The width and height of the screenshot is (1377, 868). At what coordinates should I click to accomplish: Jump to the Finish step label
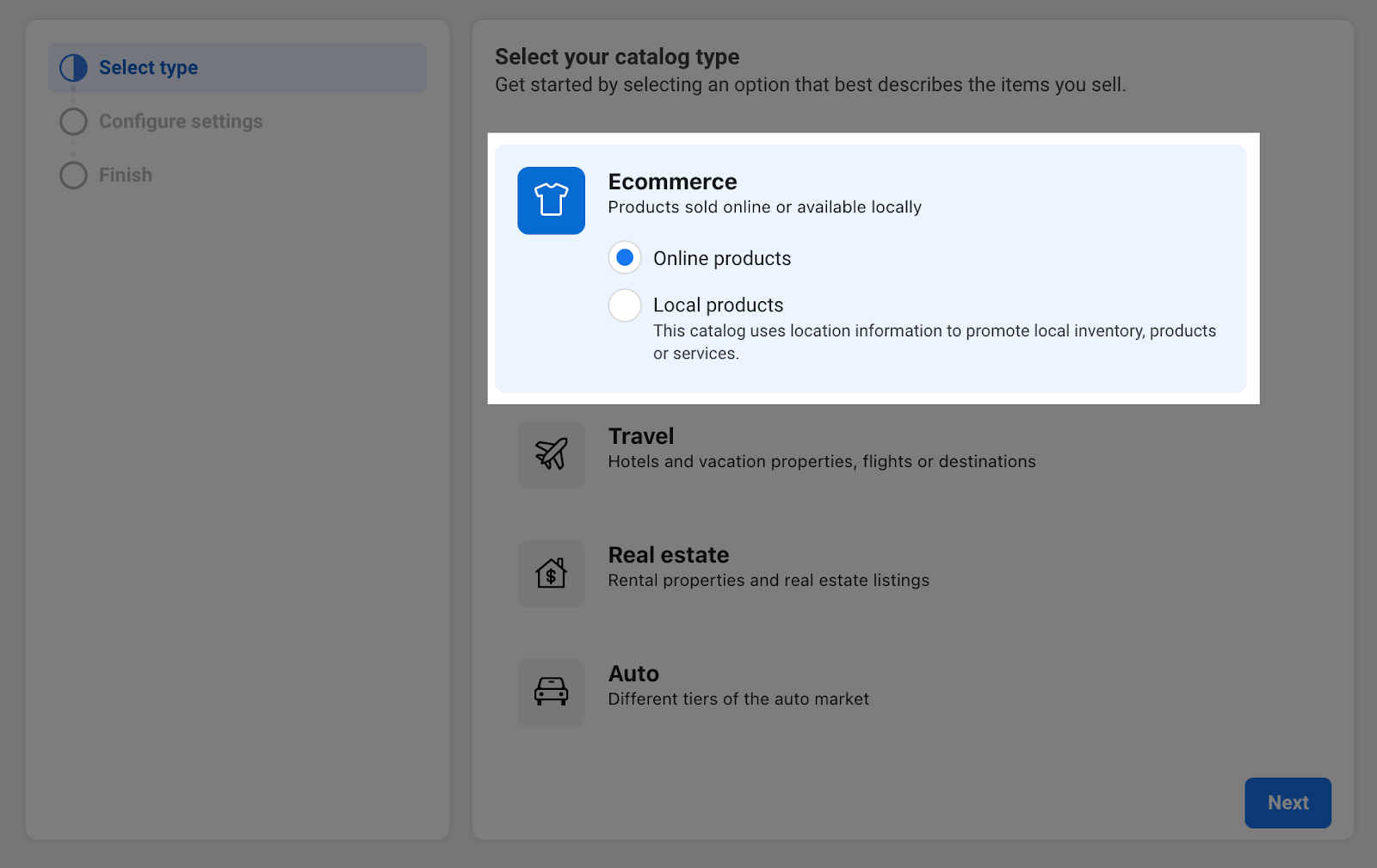coord(126,175)
